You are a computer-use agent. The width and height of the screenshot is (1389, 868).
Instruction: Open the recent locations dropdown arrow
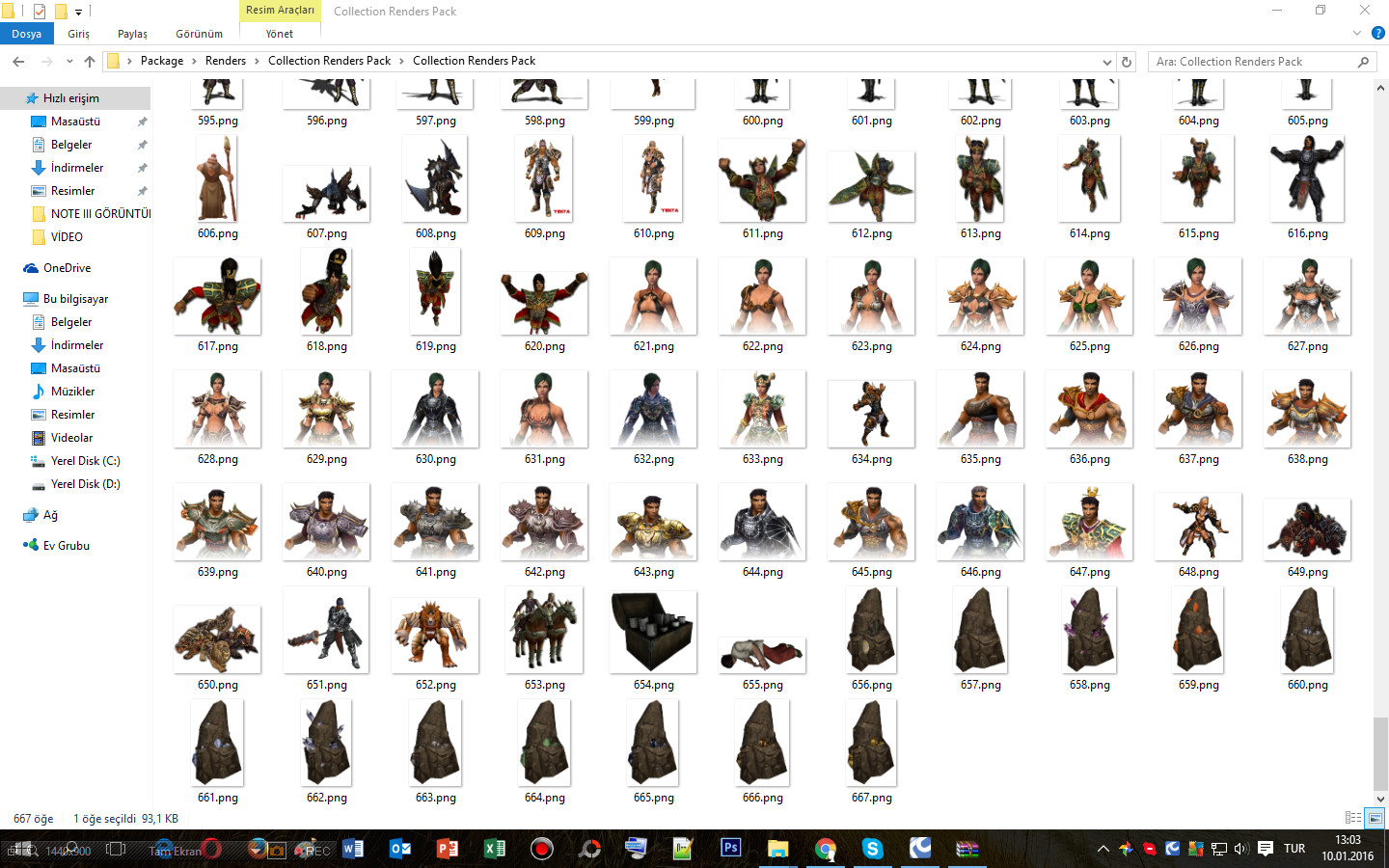69,61
